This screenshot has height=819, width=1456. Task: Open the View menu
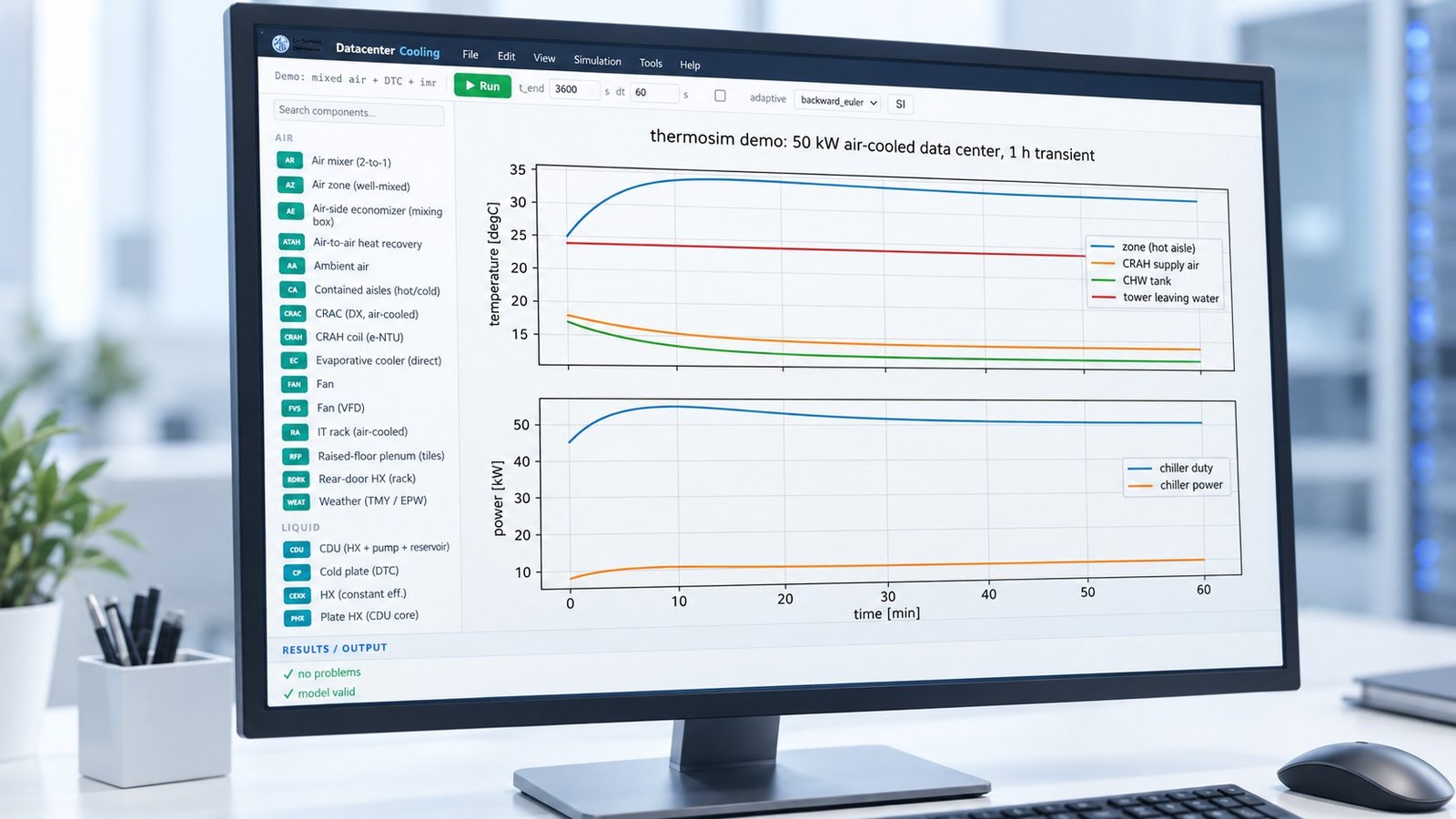[544, 58]
